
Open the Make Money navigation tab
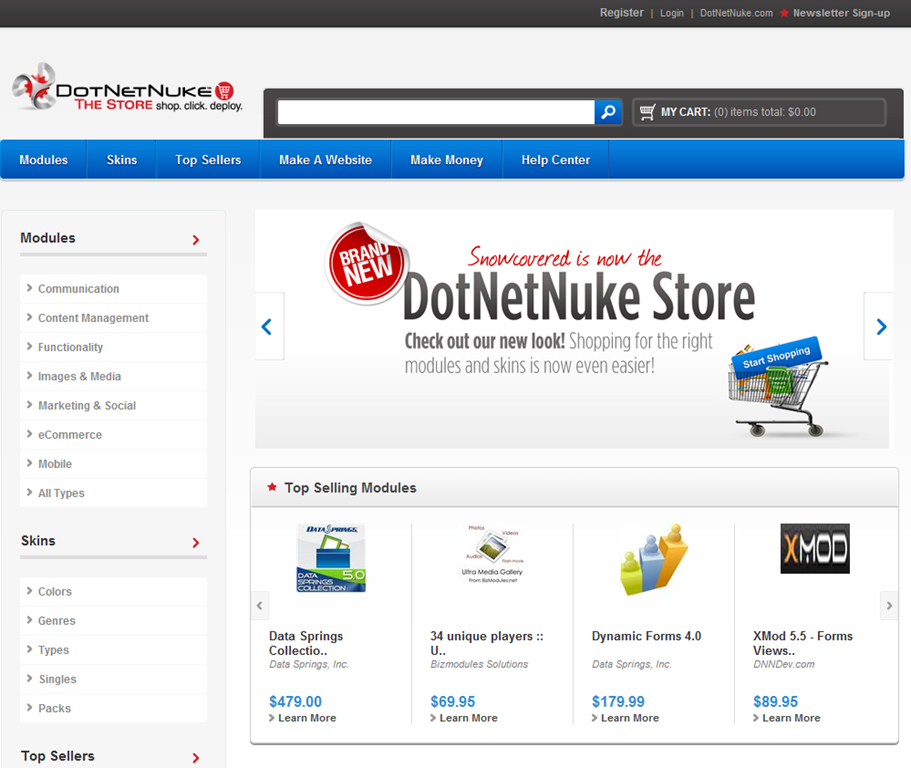tap(447, 160)
